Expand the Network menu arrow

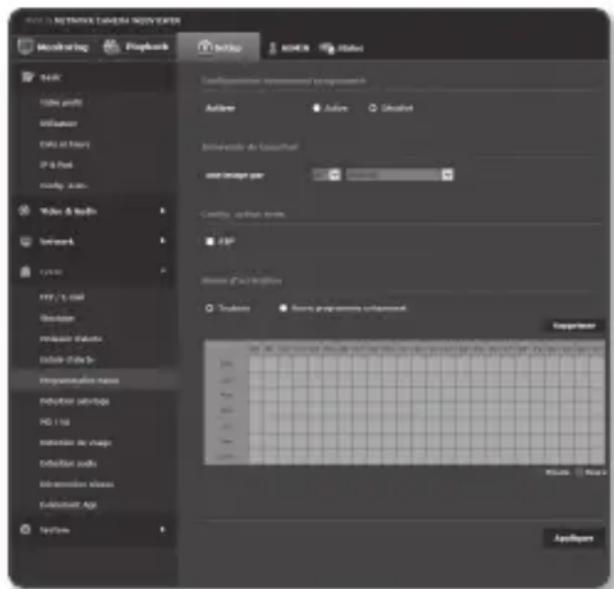tap(161, 241)
